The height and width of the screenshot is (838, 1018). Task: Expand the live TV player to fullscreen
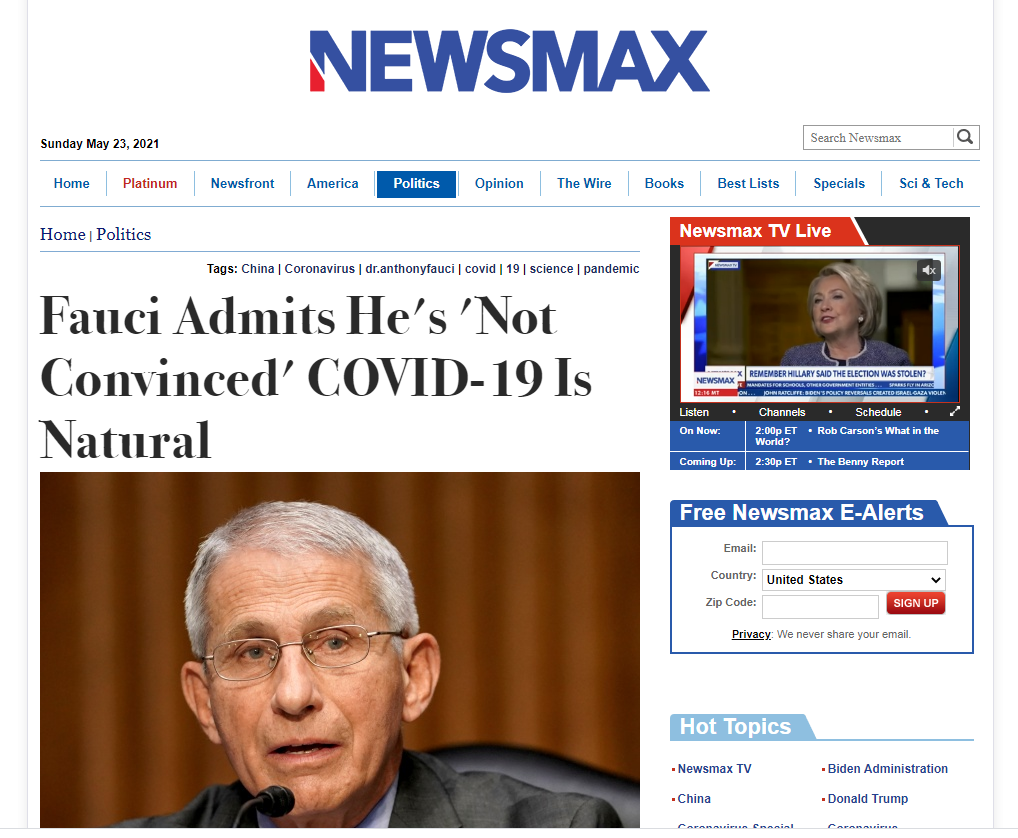tap(954, 412)
